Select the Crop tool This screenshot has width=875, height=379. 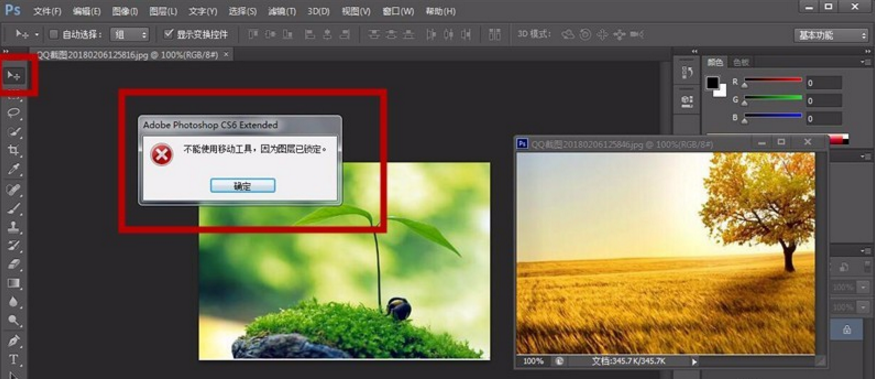13,150
